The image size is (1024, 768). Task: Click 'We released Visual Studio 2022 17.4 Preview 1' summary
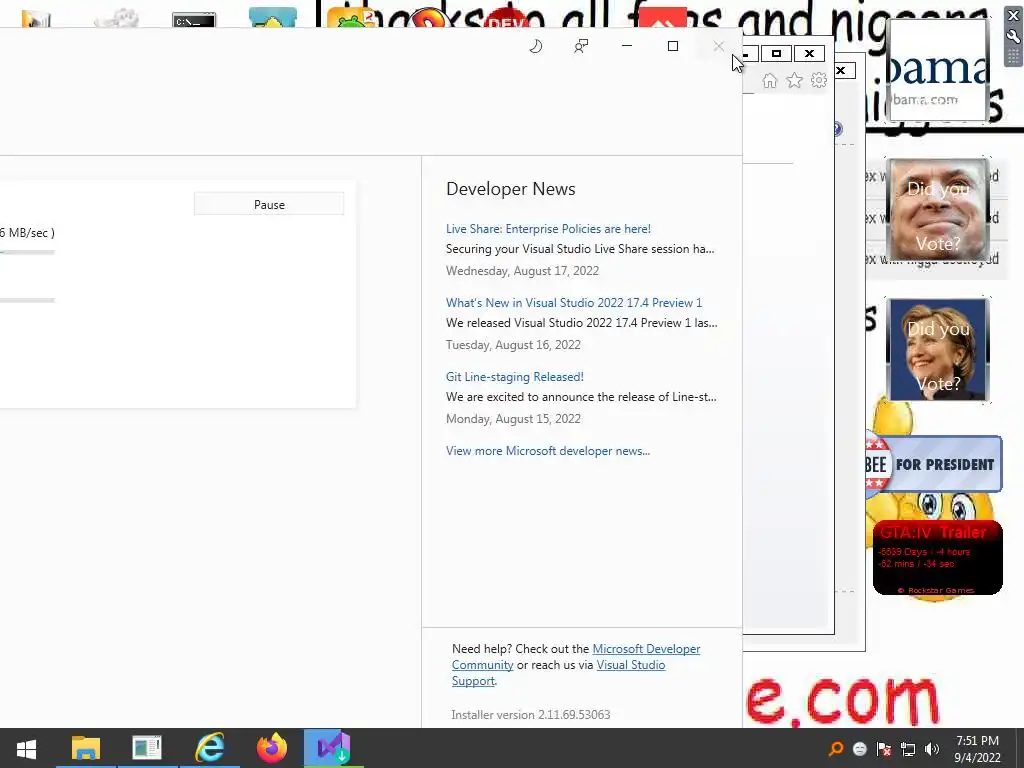tap(581, 323)
